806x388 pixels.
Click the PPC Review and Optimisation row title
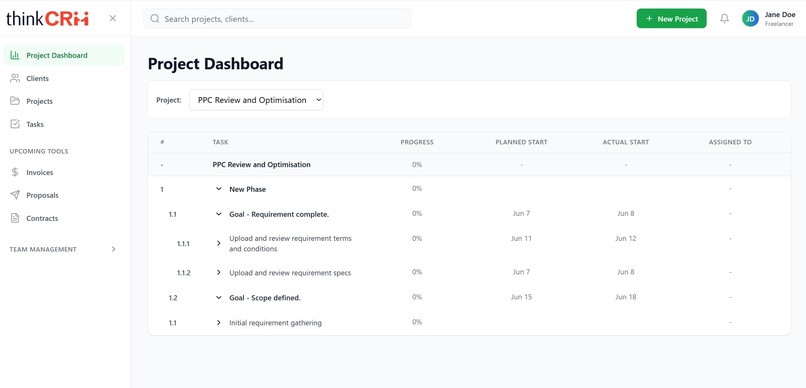tap(261, 164)
